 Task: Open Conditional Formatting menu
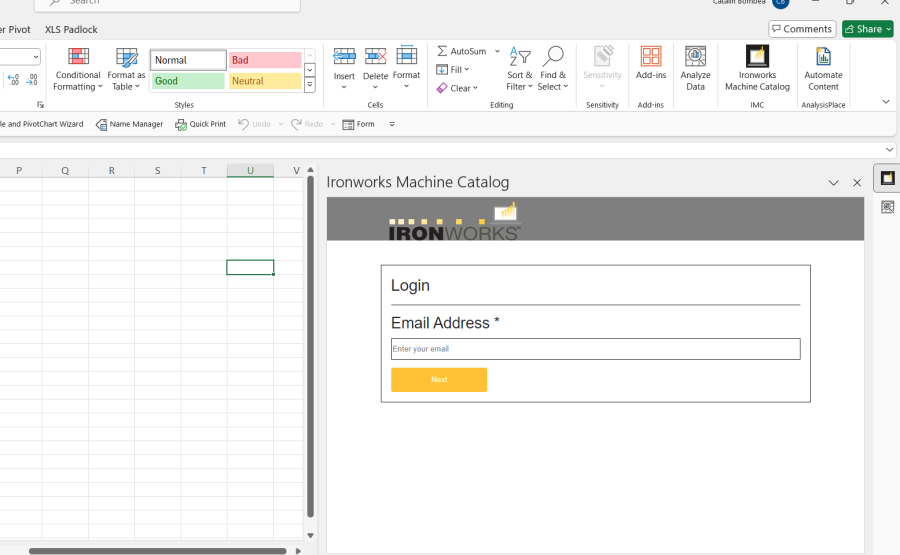[78, 69]
